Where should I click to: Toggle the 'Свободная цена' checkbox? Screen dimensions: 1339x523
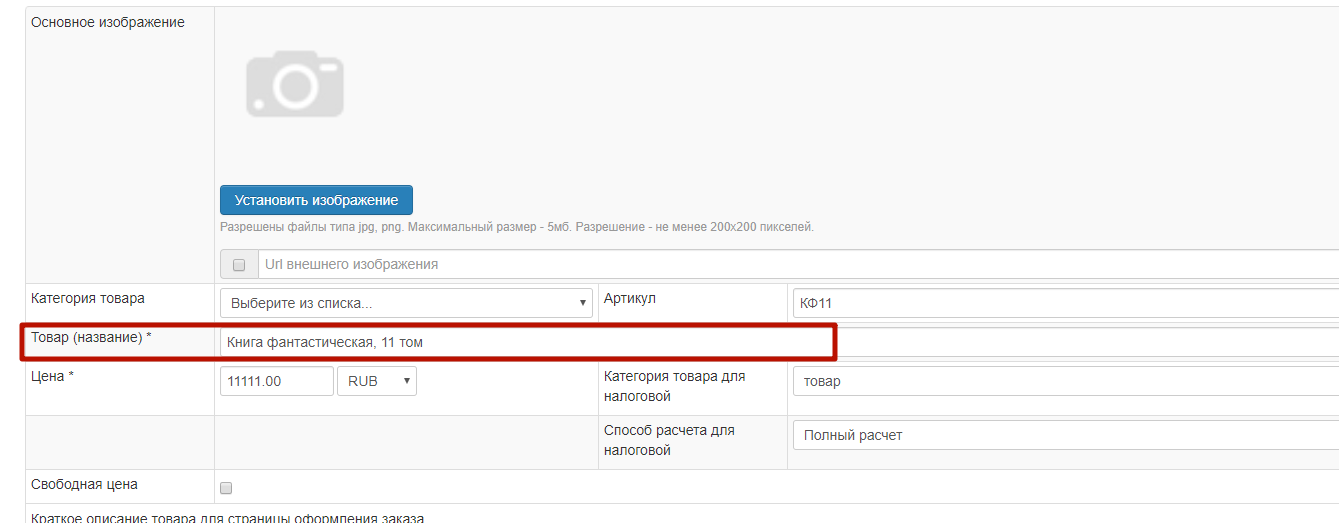tap(226, 488)
